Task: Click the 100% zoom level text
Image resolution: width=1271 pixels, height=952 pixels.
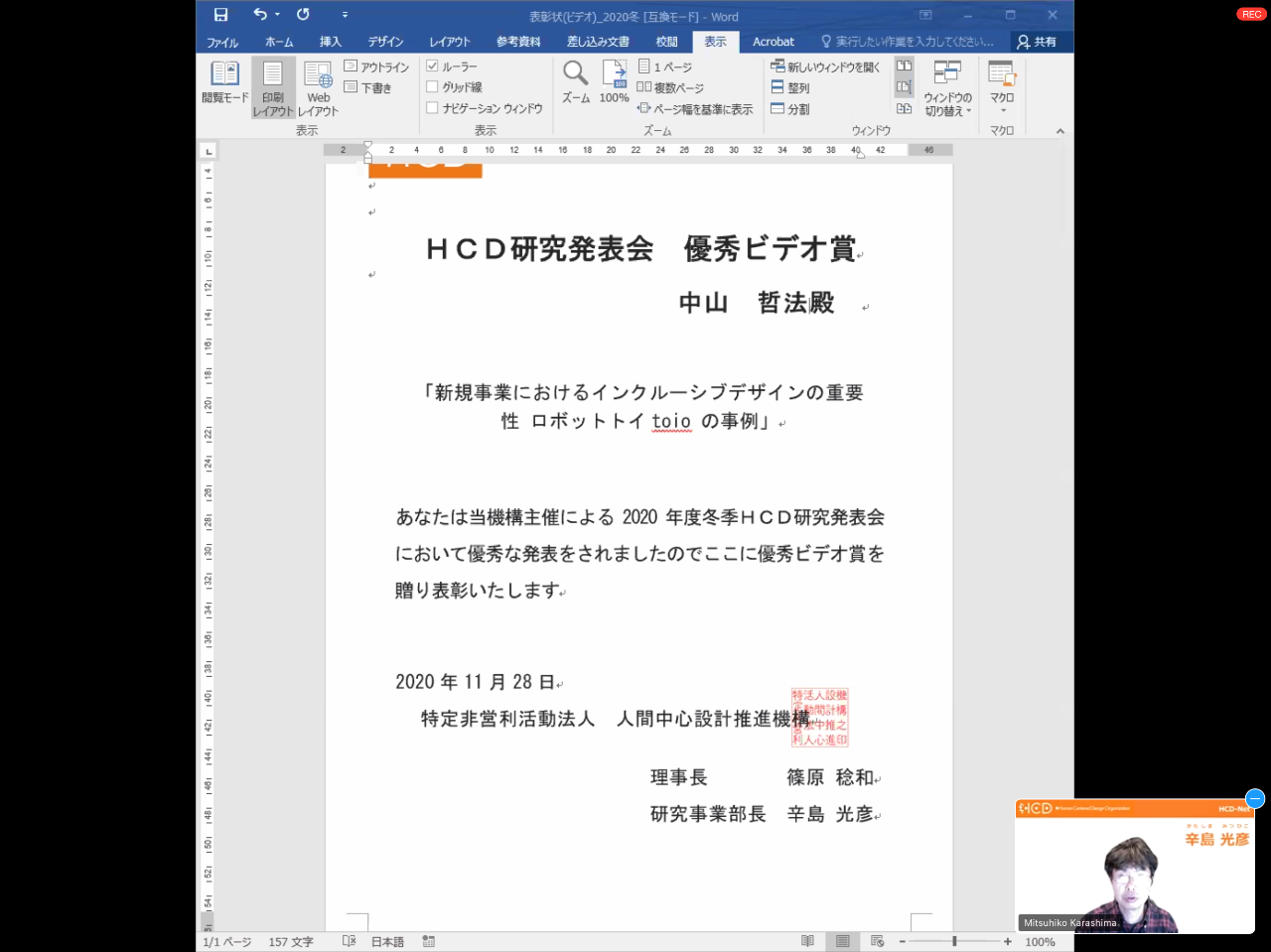Action: tap(1040, 942)
